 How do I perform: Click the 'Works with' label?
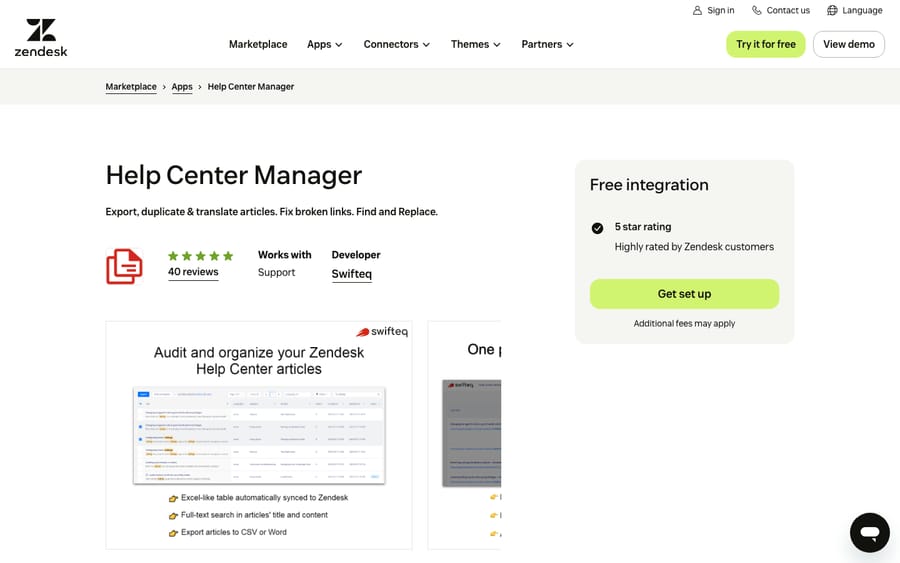(285, 255)
